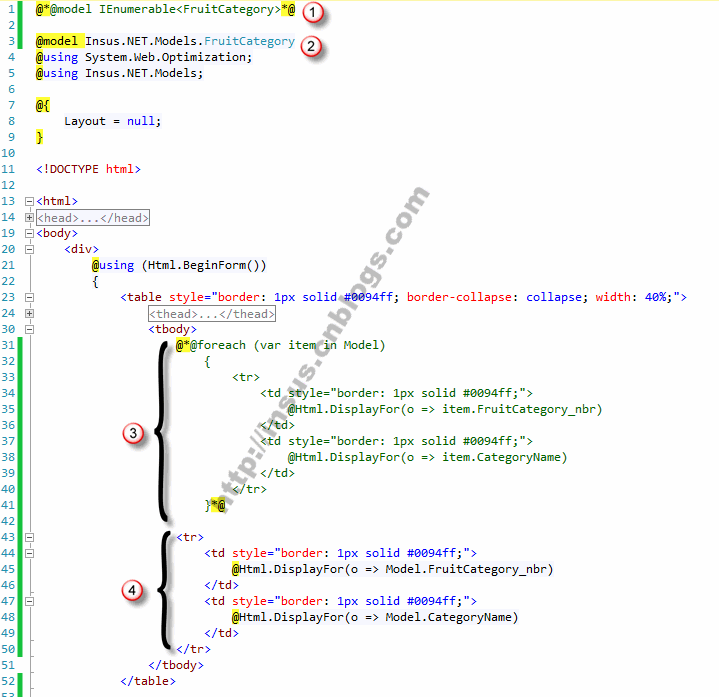This screenshot has width=719, height=697.
Task: Click 'width' in the table style attribute
Action: (613, 297)
